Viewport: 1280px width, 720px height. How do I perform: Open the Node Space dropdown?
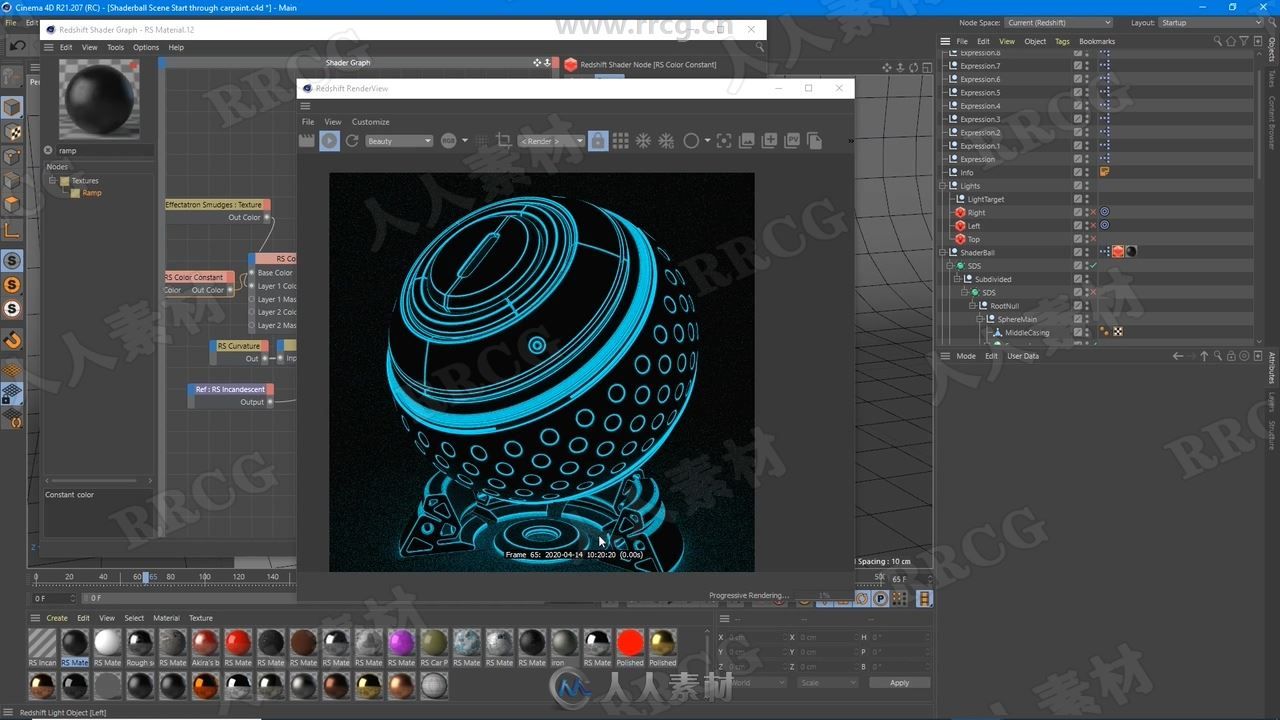(1059, 22)
